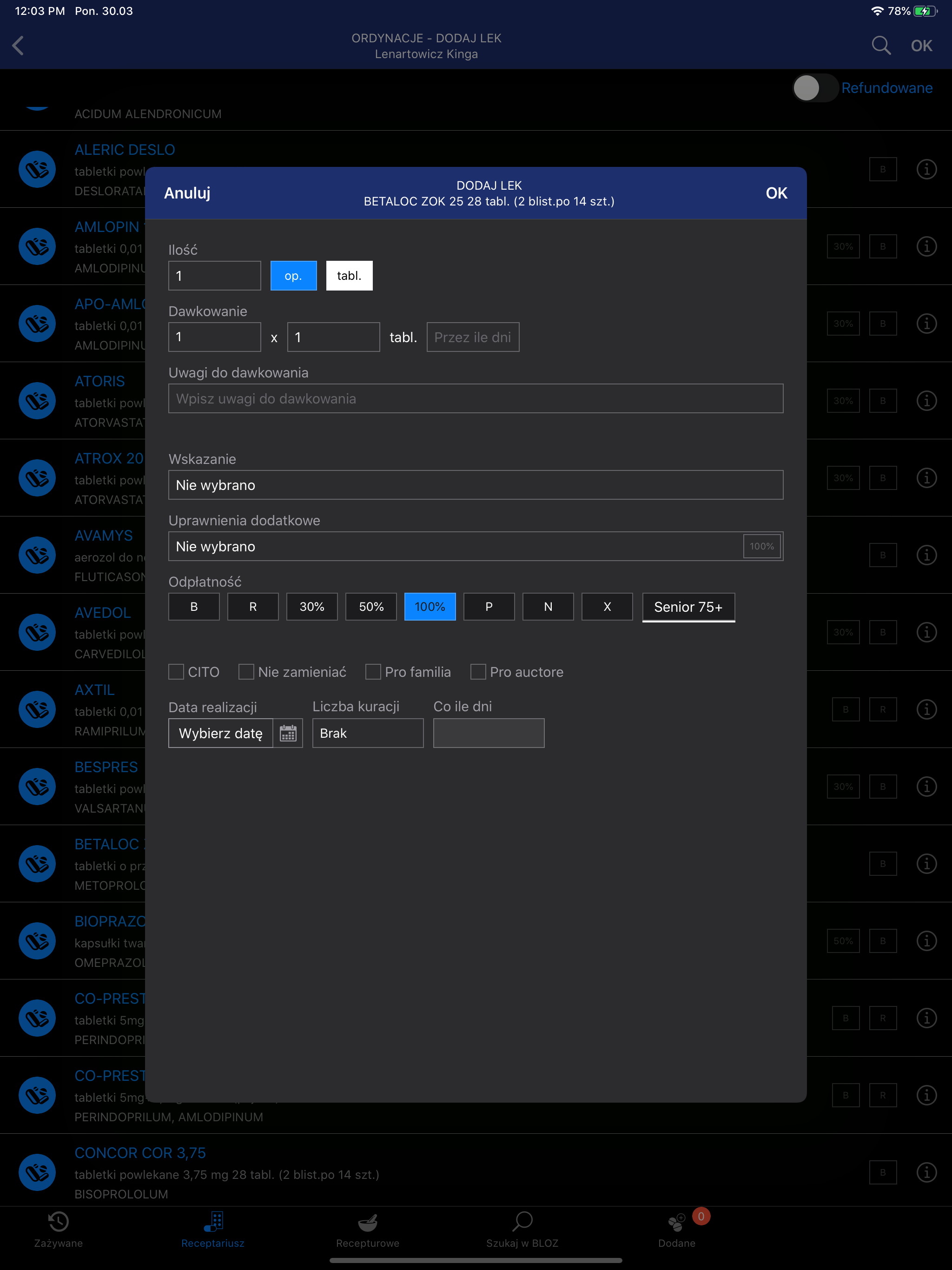Screen dimensions: 952x1270
Task: Open the Wskazanie dropdown
Action: [476, 485]
